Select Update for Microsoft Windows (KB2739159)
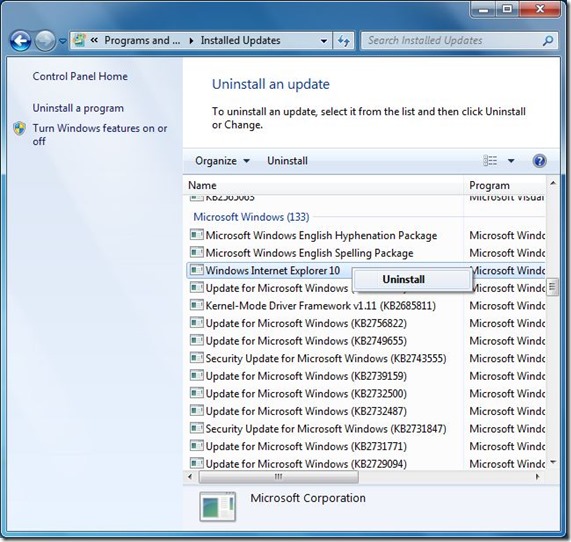The image size is (571, 542). (x=306, y=376)
